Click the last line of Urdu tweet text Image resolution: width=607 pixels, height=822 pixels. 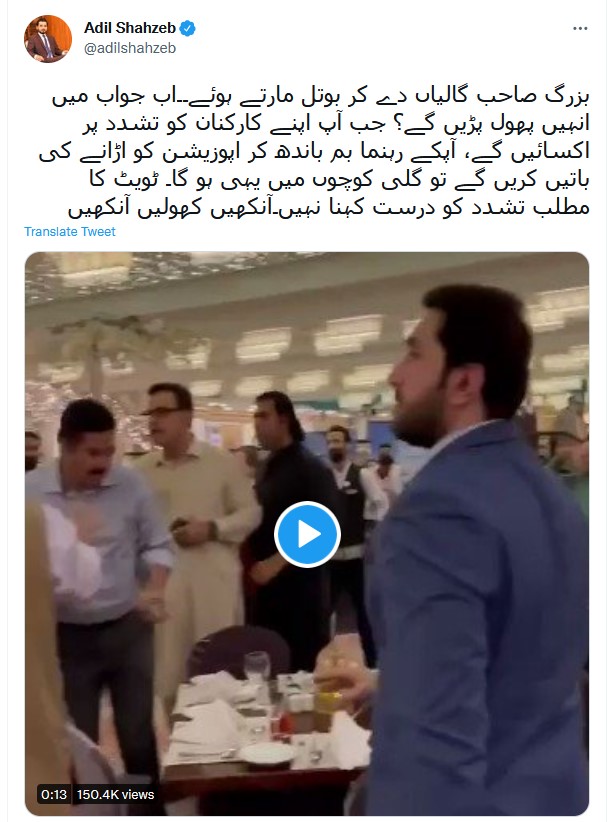[329, 208]
